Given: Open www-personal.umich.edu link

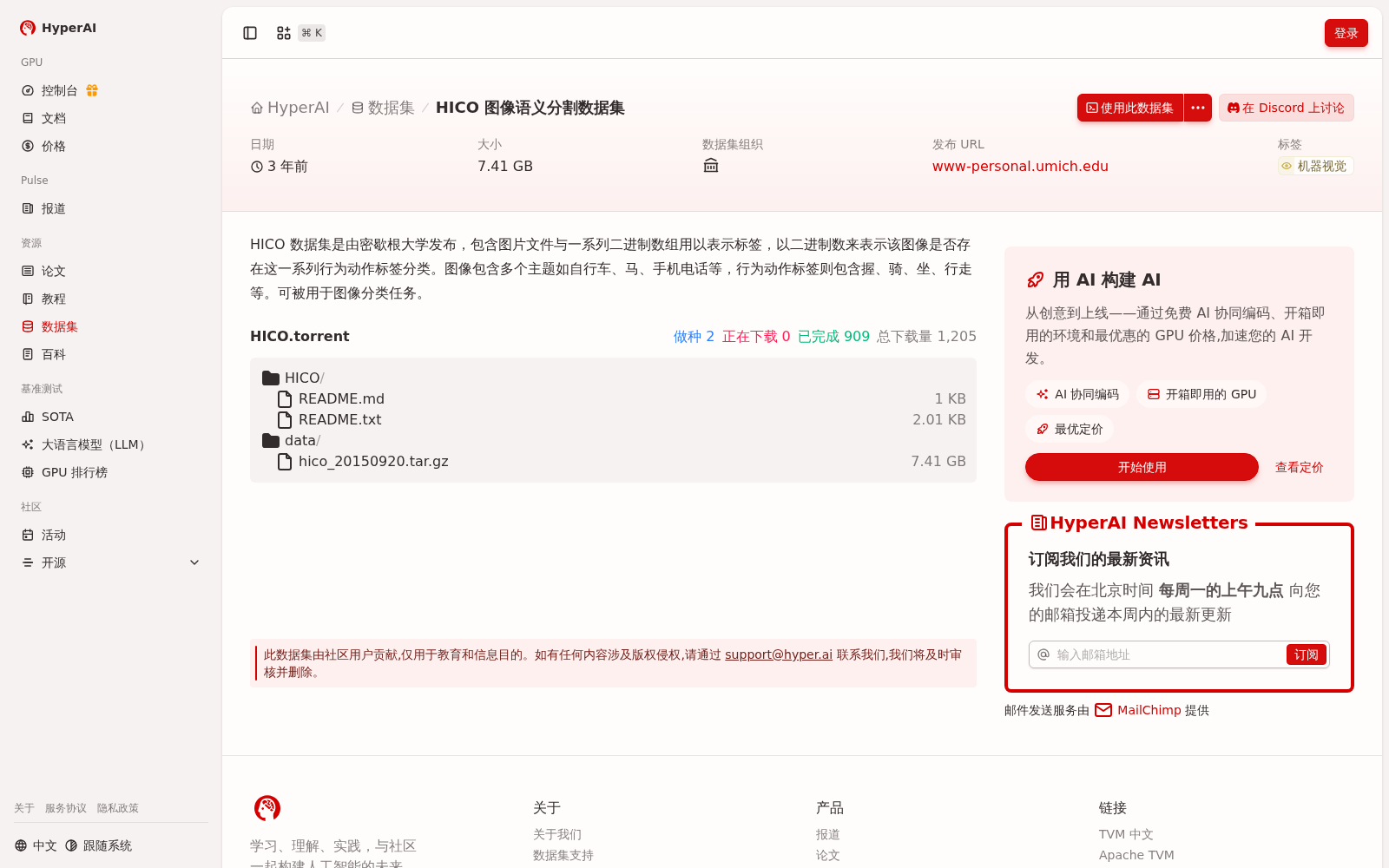Looking at the screenshot, I should pyautogui.click(x=1020, y=166).
